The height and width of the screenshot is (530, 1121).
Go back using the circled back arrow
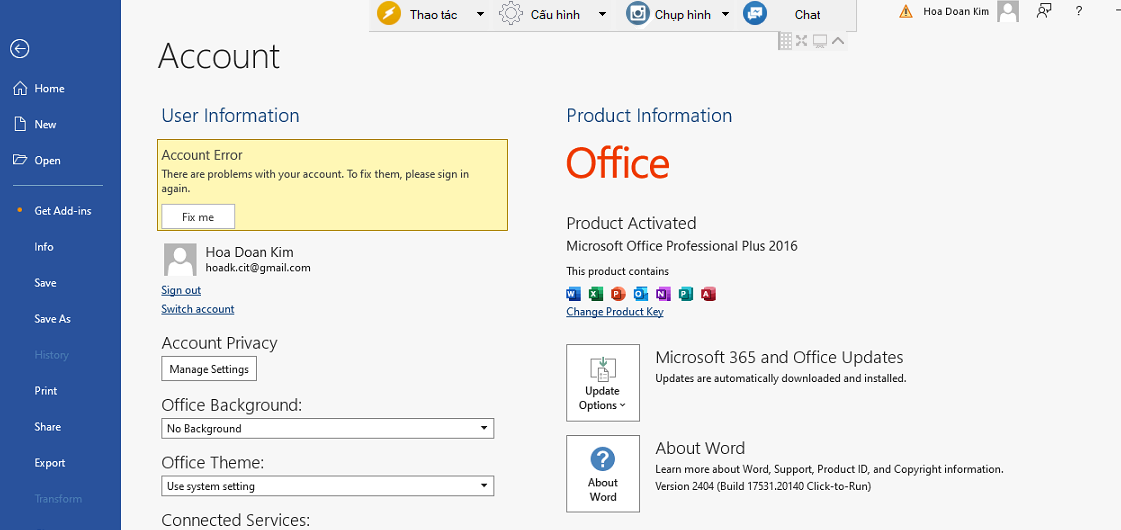click(19, 49)
